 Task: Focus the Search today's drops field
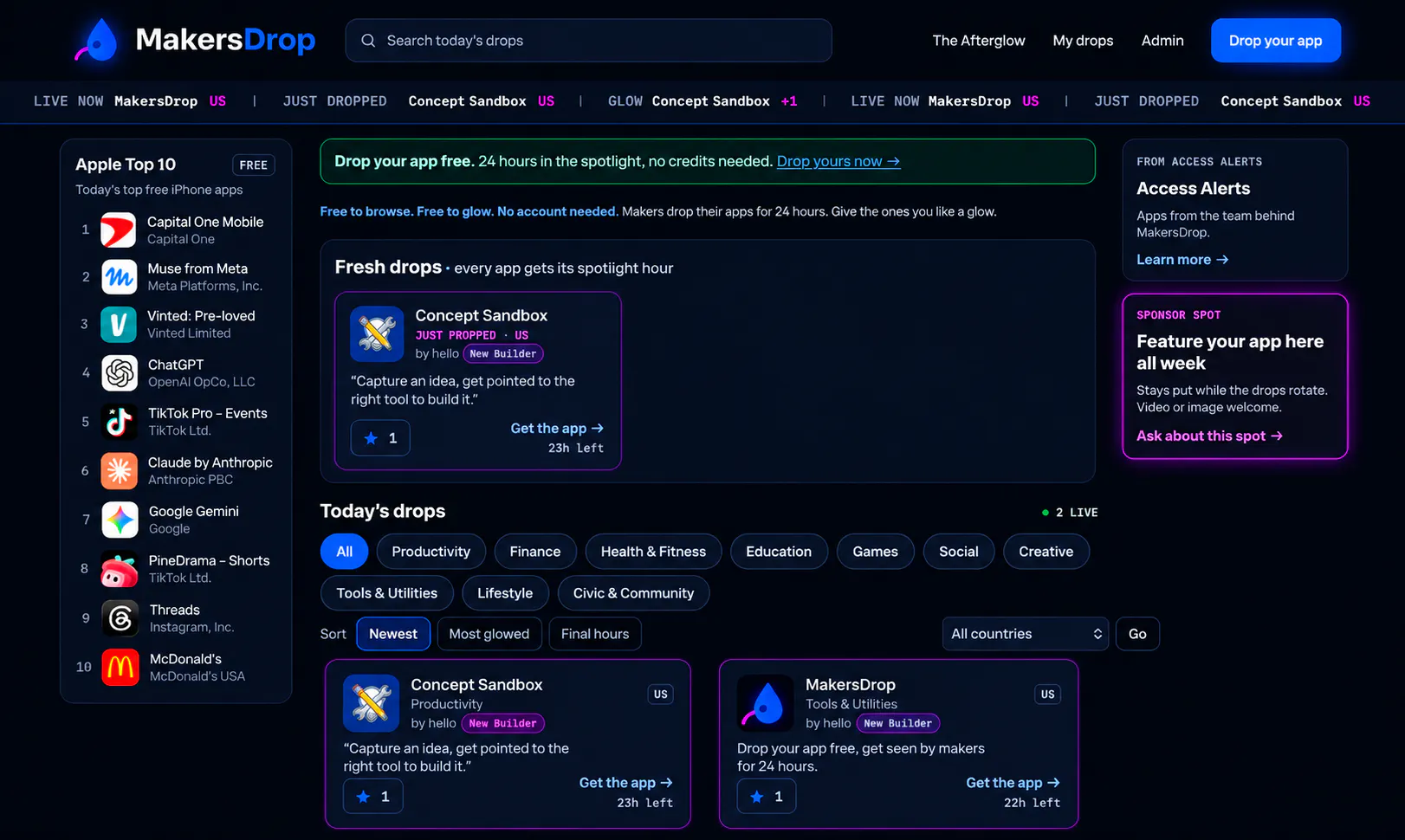tap(589, 41)
